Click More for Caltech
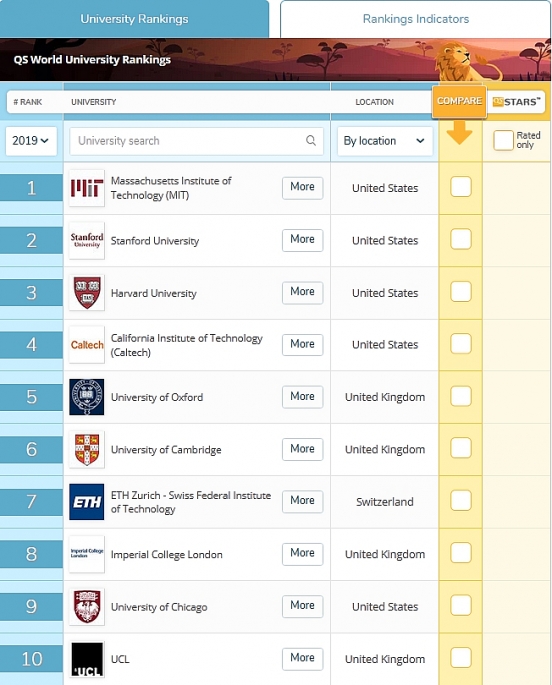552x685 pixels. [x=303, y=344]
